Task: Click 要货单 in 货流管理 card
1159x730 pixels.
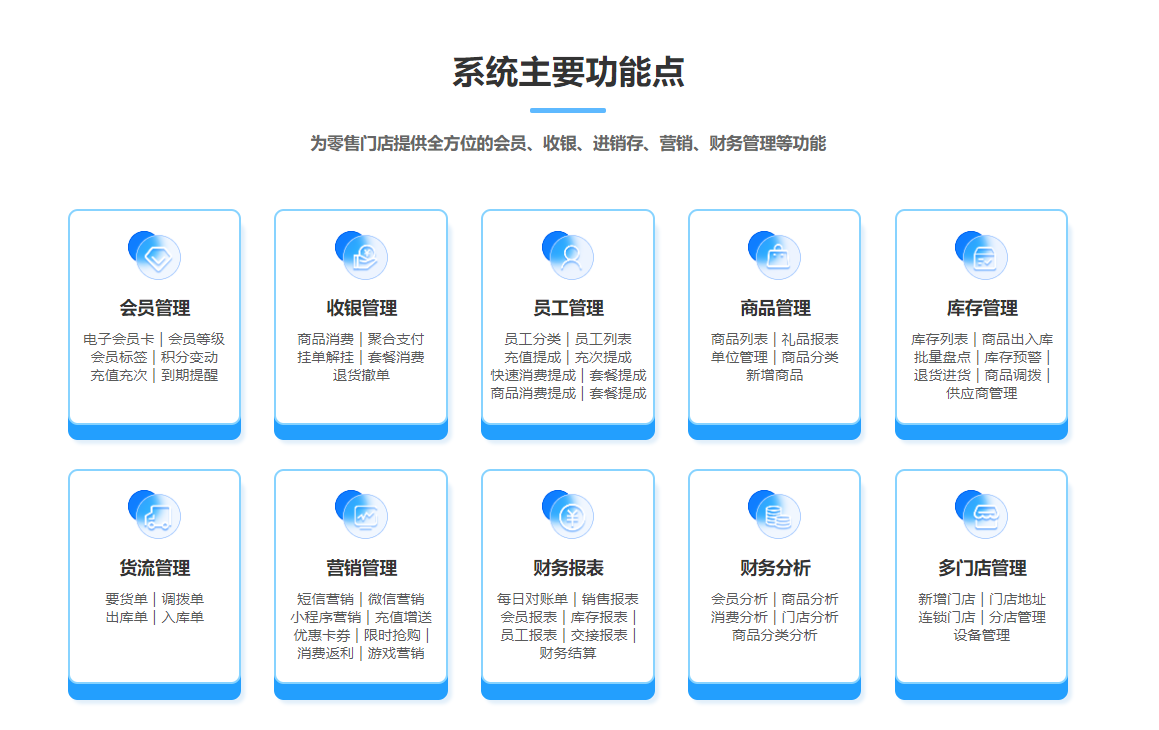Action: point(126,599)
